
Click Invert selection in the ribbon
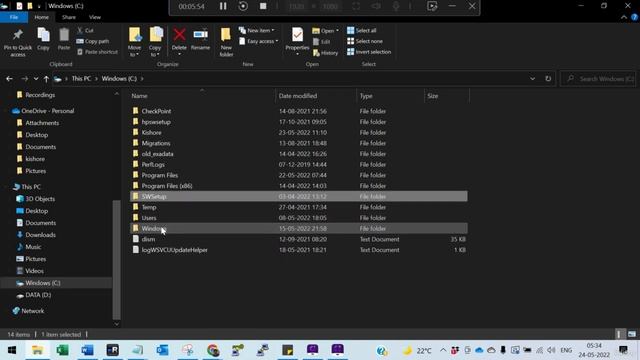pos(369,52)
